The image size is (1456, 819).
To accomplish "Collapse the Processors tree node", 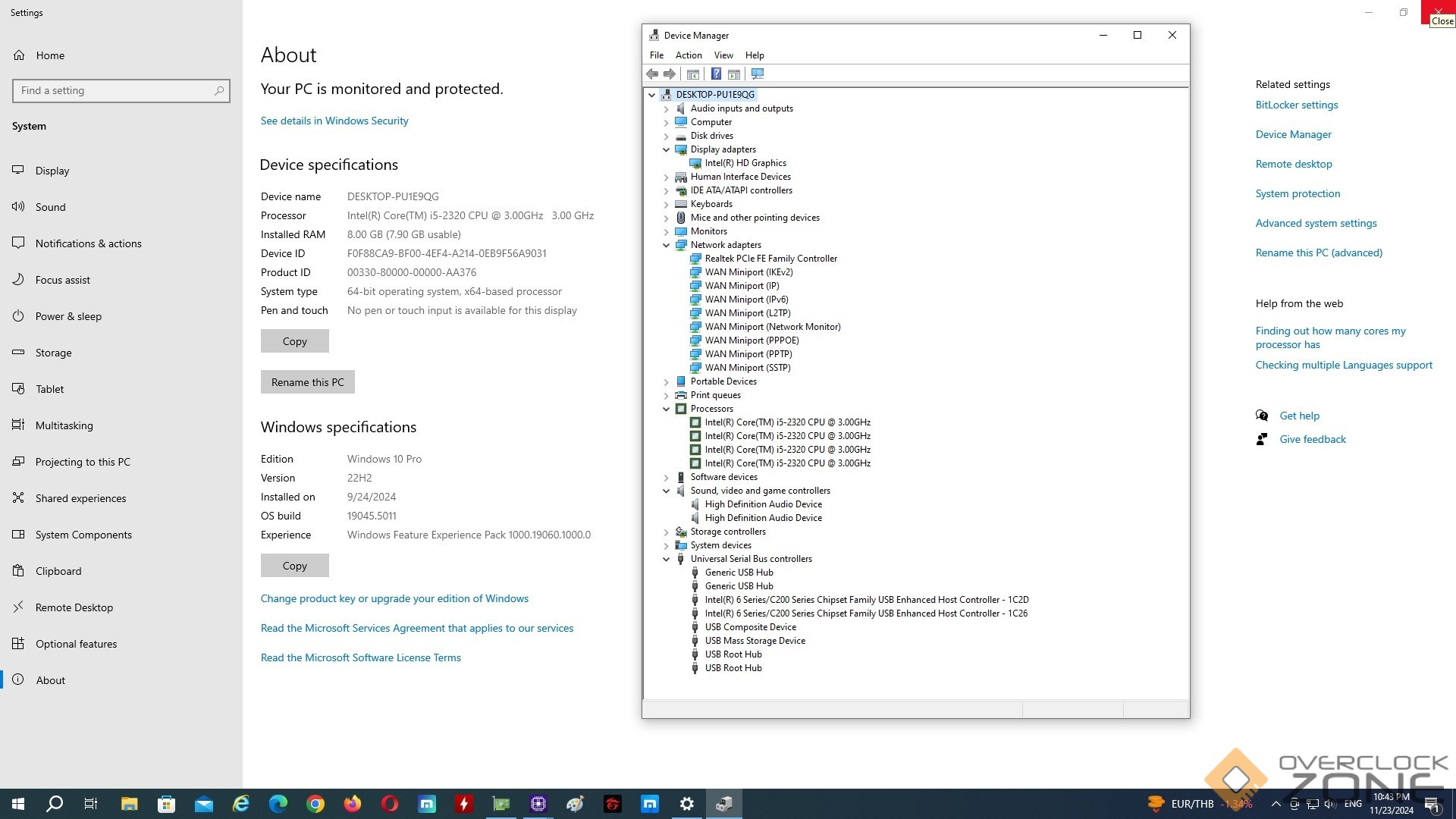I will pyautogui.click(x=667, y=409).
